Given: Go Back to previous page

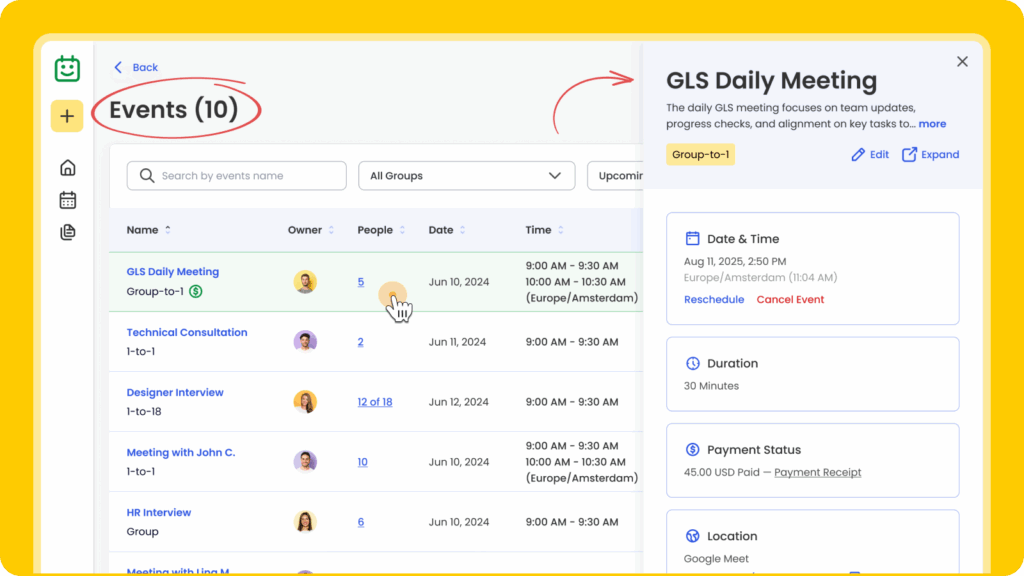Looking at the screenshot, I should [136, 68].
